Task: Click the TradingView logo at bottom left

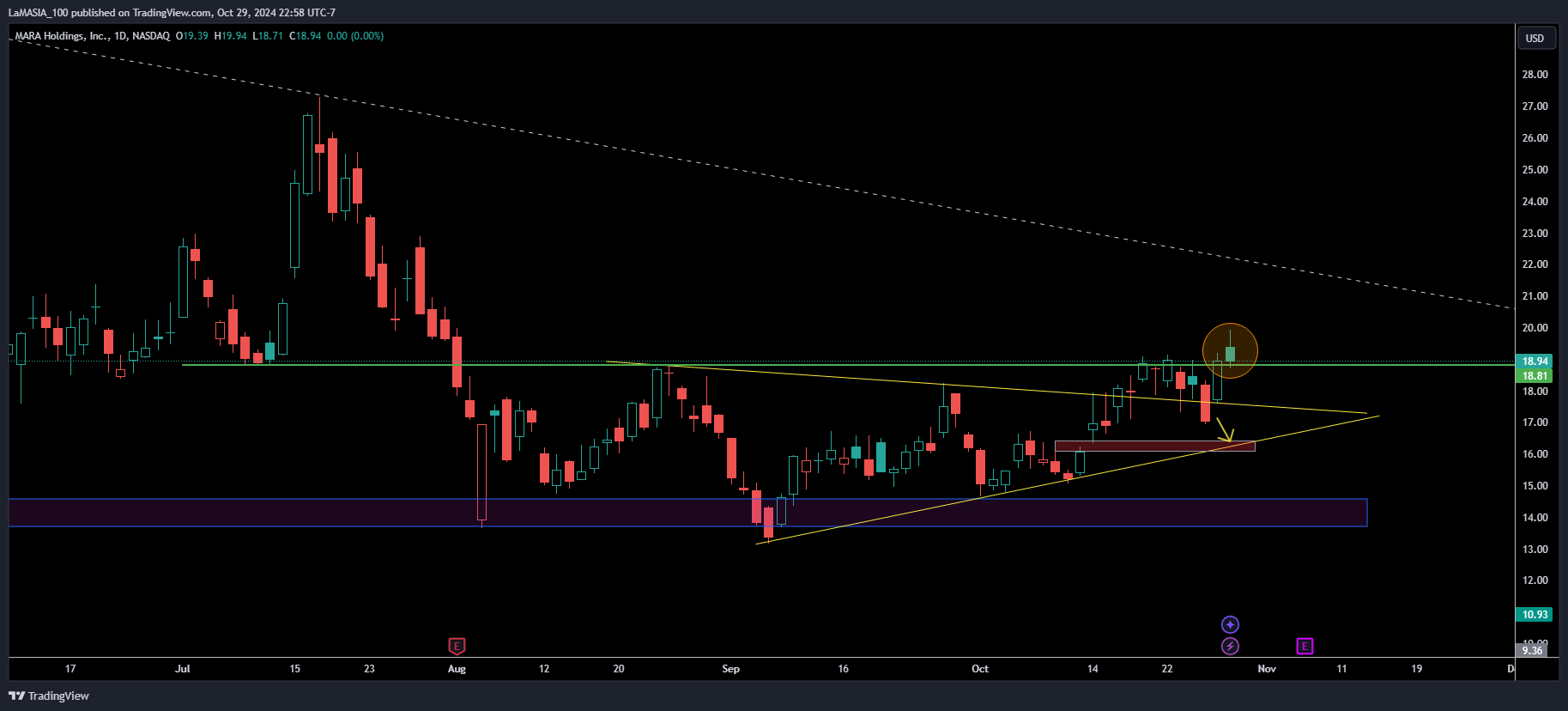Action: 49,696
